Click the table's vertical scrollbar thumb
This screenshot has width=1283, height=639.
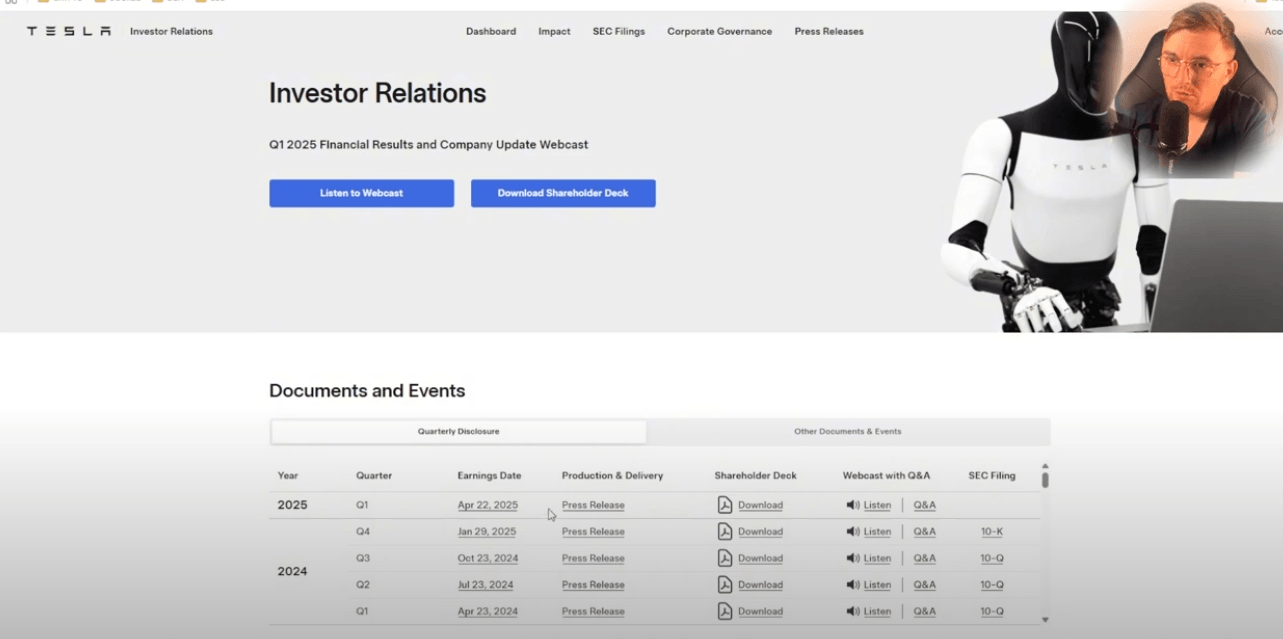[x=1045, y=480]
